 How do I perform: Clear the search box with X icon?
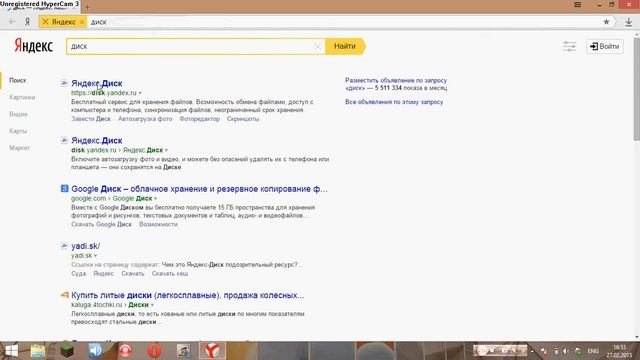pos(317,46)
